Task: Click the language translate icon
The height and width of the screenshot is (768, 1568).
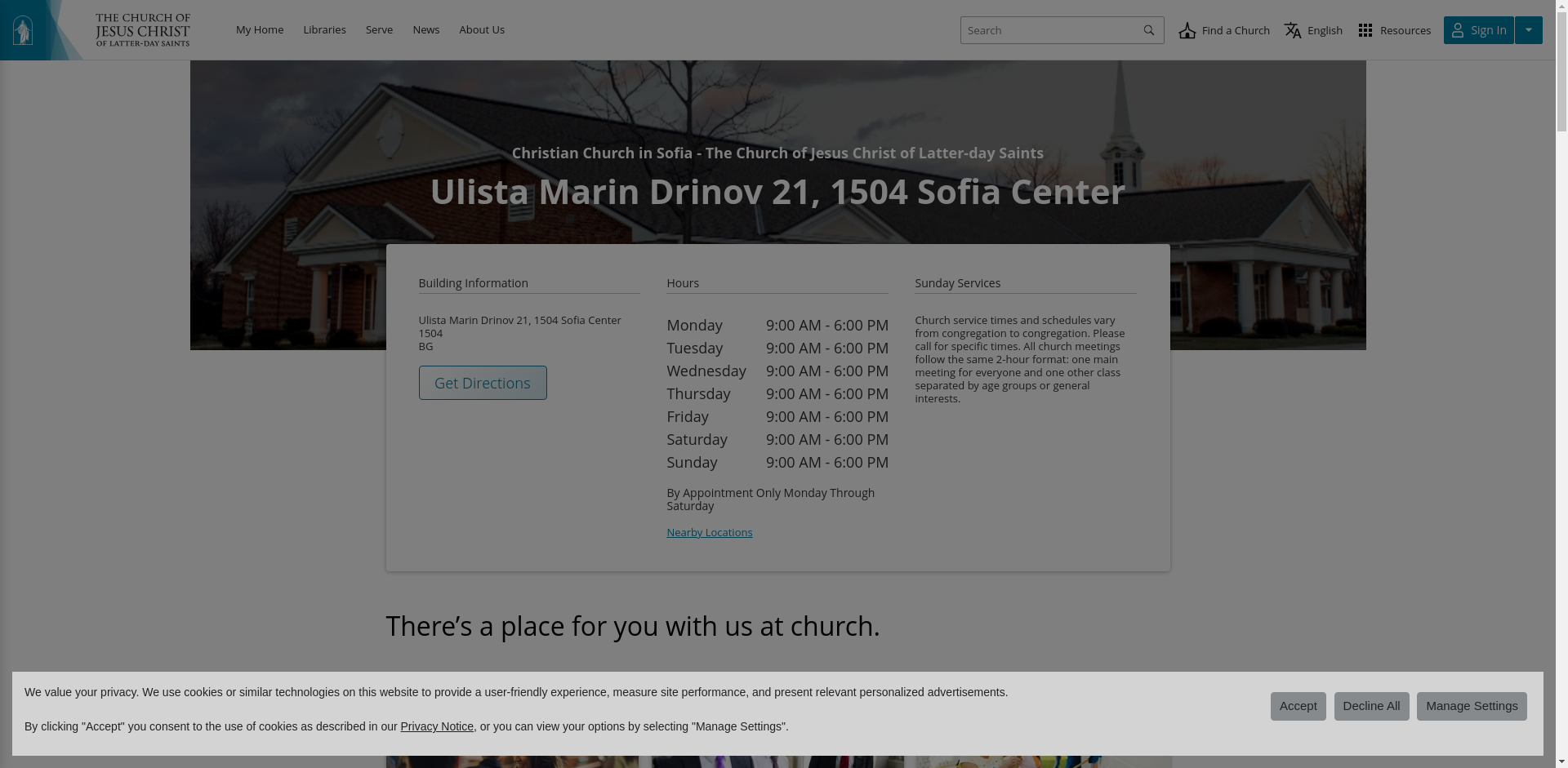Action: (1293, 31)
